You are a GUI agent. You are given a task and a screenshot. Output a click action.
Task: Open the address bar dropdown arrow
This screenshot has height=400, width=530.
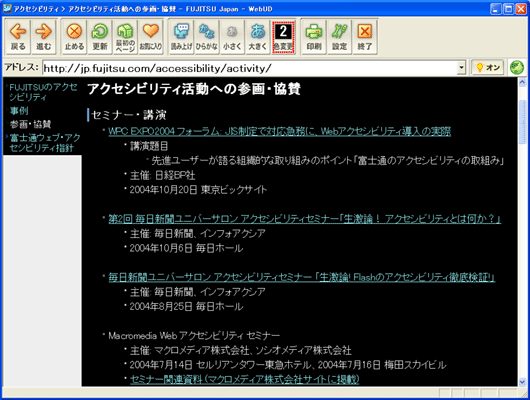pyautogui.click(x=461, y=68)
